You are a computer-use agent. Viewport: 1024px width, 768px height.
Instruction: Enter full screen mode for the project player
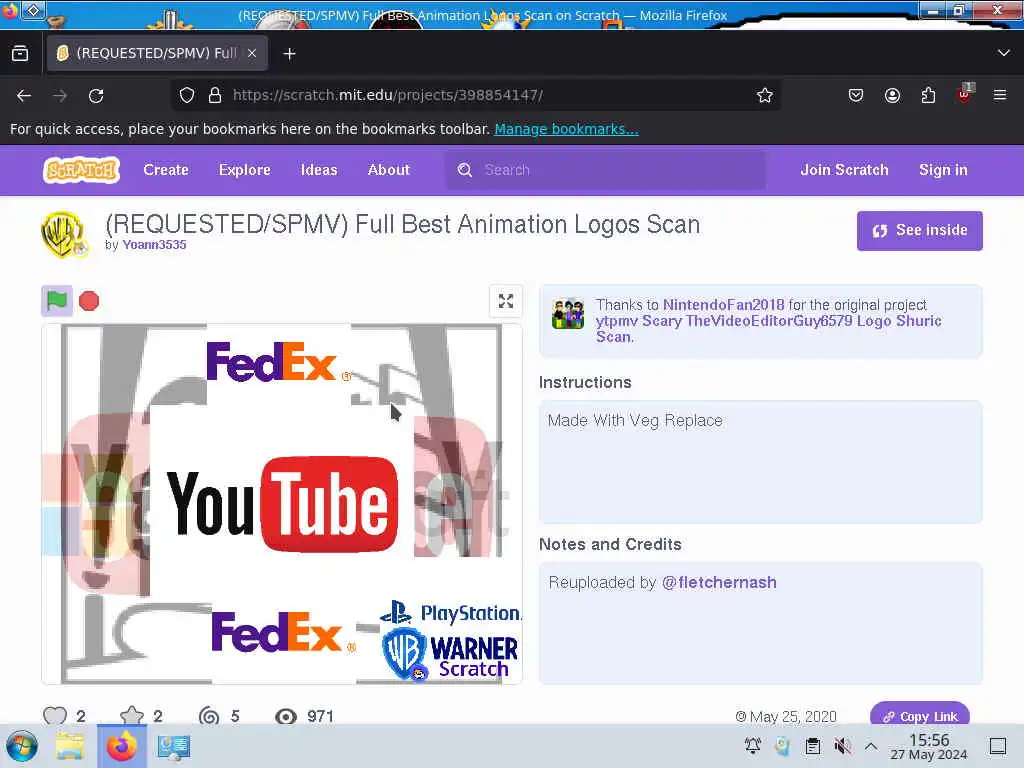(x=505, y=301)
